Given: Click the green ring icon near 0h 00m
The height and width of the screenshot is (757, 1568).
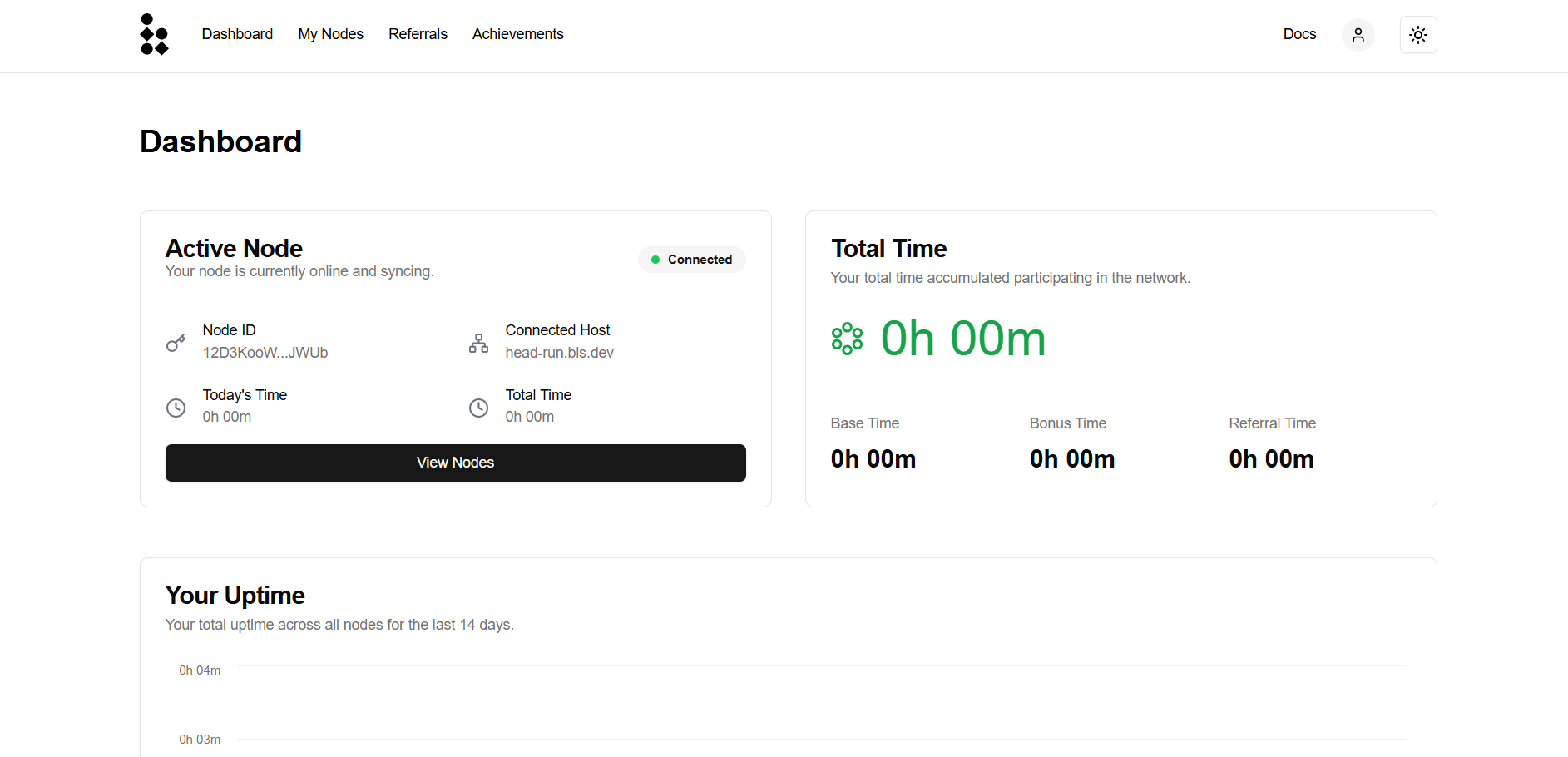Looking at the screenshot, I should [x=847, y=339].
